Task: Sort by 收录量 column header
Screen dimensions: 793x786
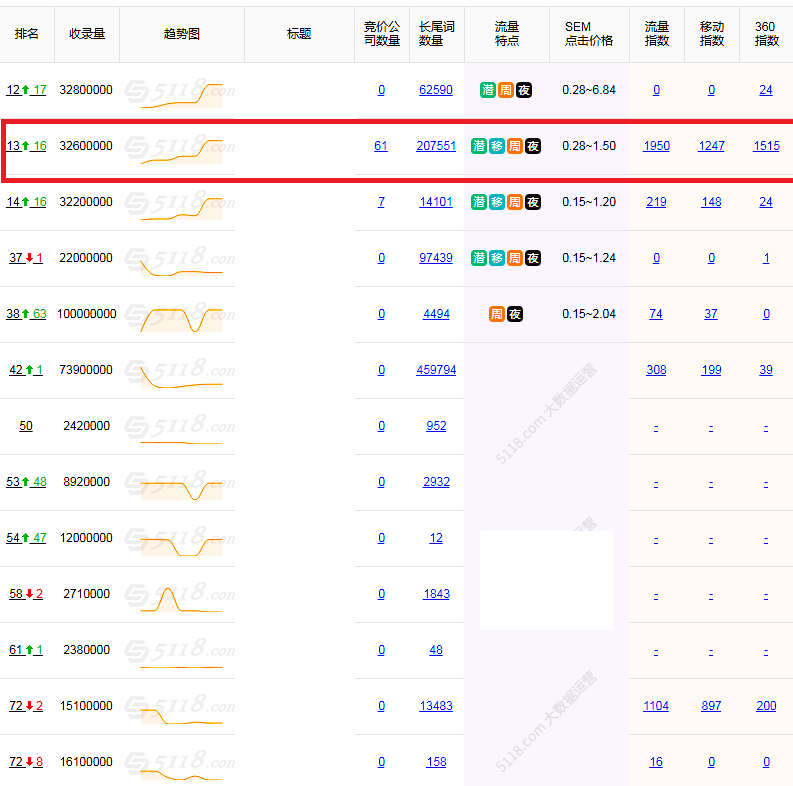Action: tap(87, 34)
